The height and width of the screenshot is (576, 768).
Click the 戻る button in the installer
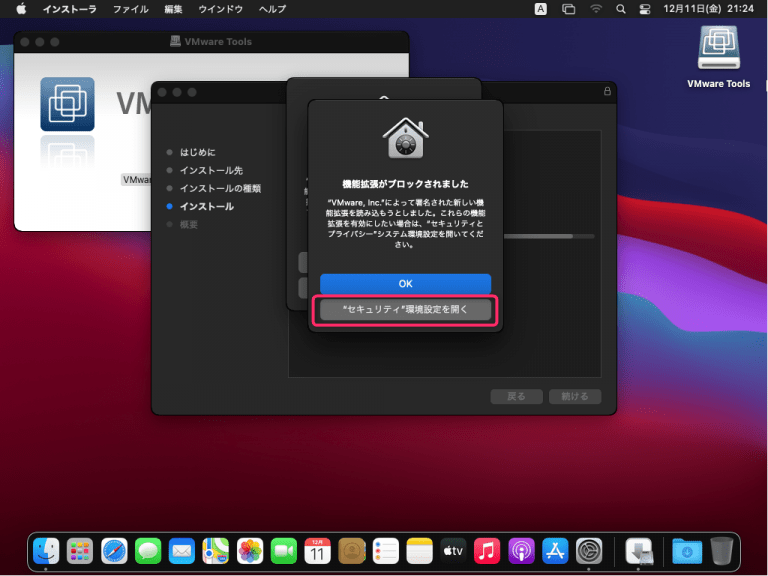[x=516, y=396]
